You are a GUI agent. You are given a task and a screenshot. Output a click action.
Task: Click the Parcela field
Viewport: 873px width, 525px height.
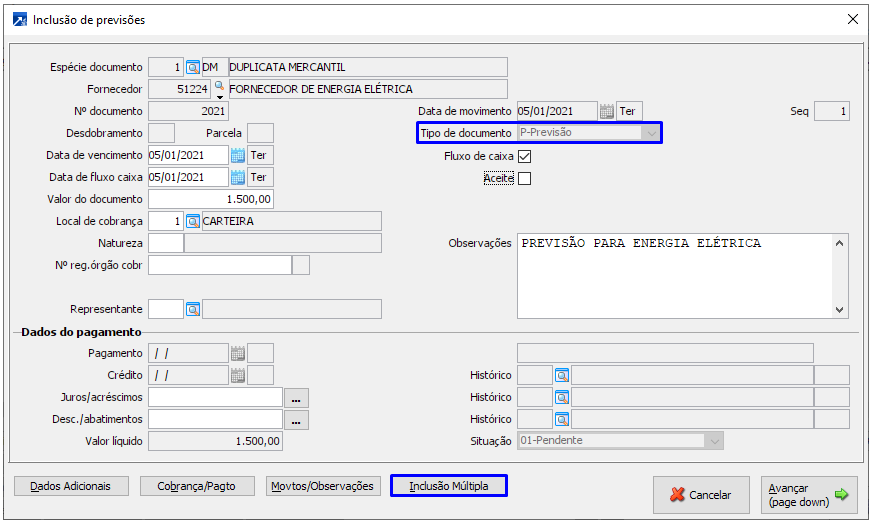click(260, 134)
